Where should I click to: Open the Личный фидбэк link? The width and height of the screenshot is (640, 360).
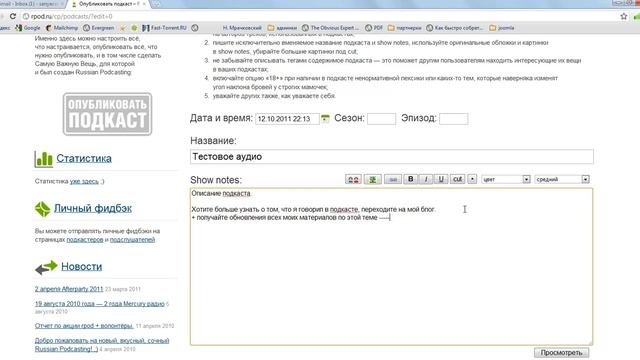click(93, 208)
